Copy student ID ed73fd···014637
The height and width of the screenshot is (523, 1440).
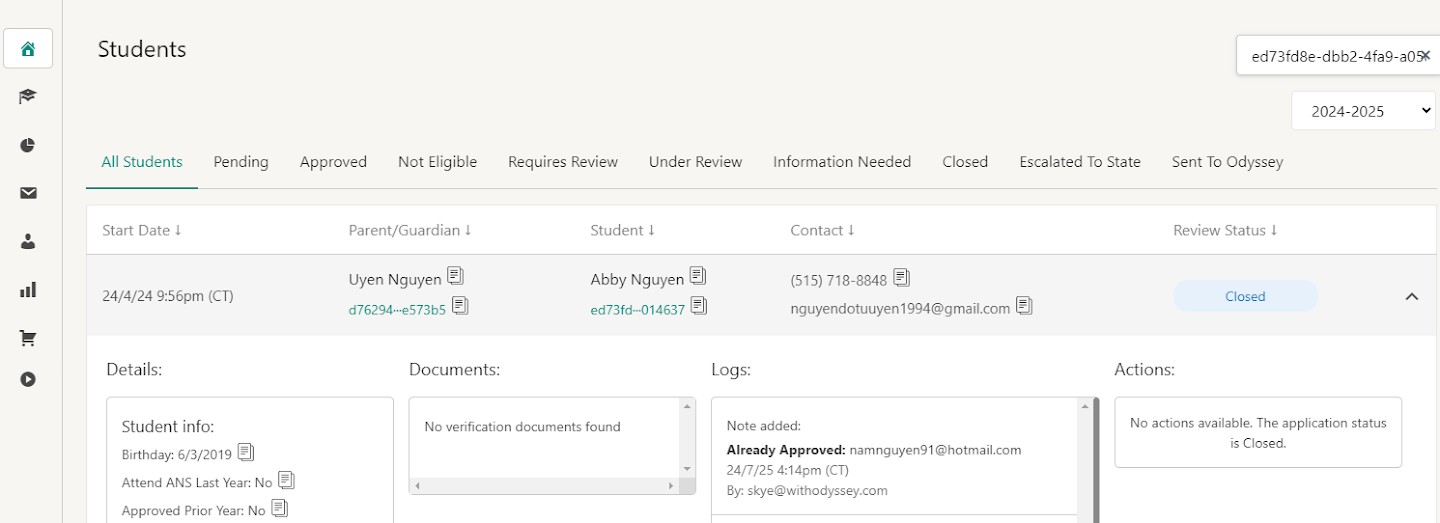(699, 305)
